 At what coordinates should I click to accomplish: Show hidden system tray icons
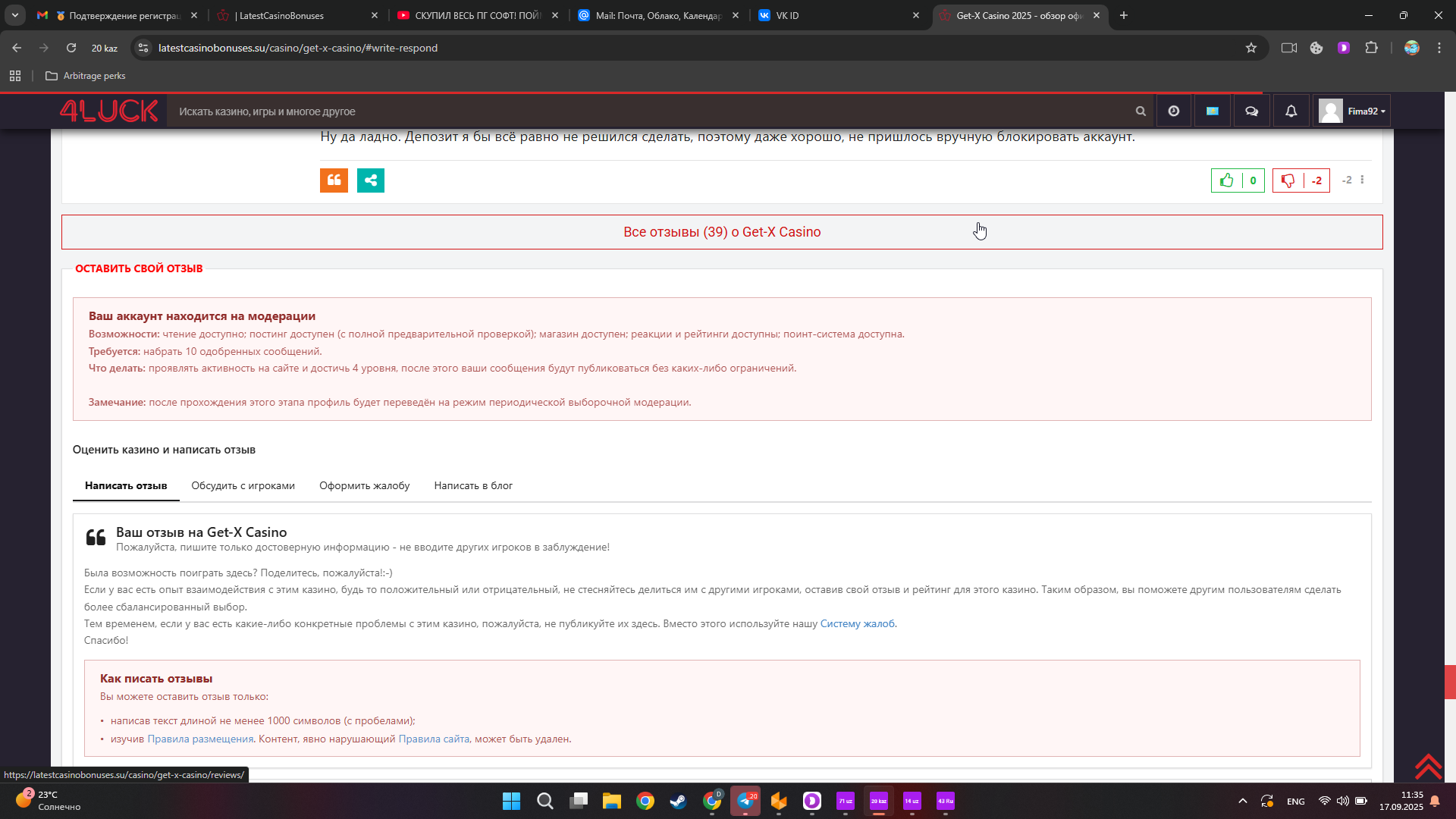[x=1242, y=801]
